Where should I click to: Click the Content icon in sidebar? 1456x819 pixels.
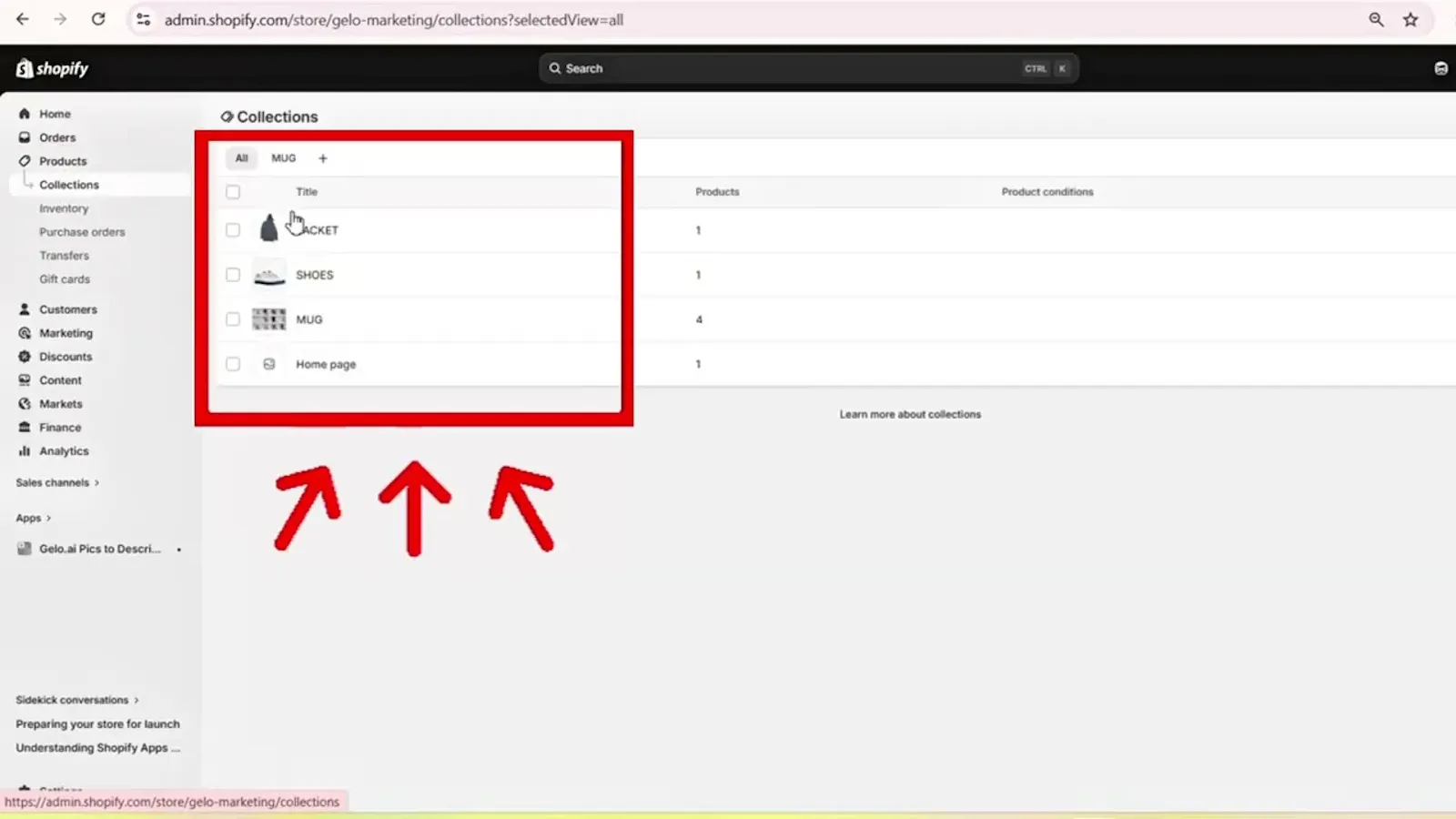coord(25,380)
